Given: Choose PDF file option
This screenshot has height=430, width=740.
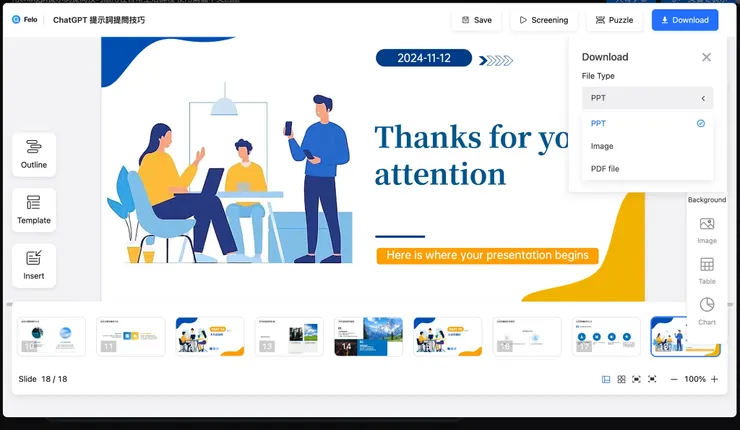Looking at the screenshot, I should 648,169.
